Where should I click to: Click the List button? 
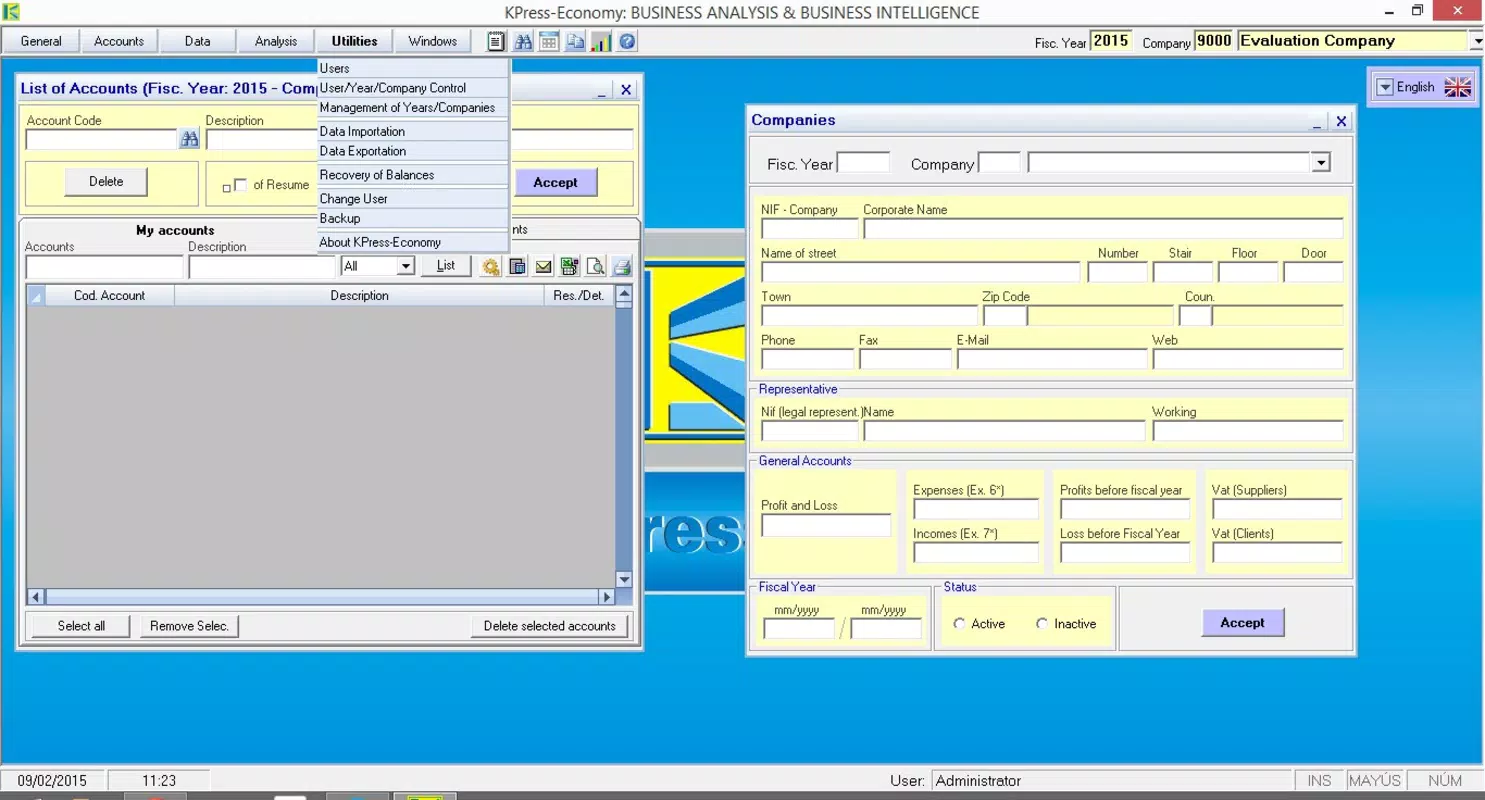point(446,266)
